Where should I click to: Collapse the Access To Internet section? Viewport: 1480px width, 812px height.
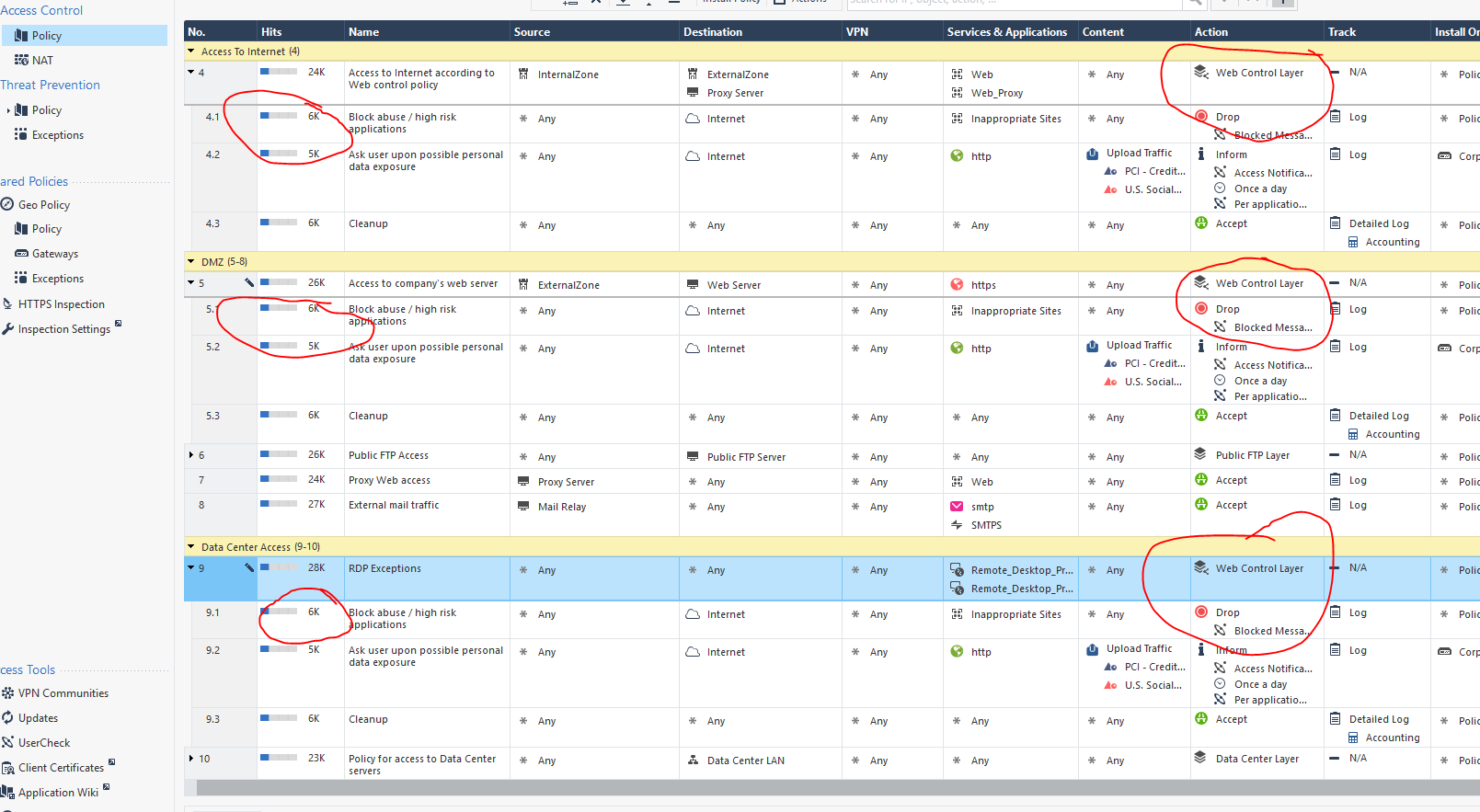pos(191,51)
